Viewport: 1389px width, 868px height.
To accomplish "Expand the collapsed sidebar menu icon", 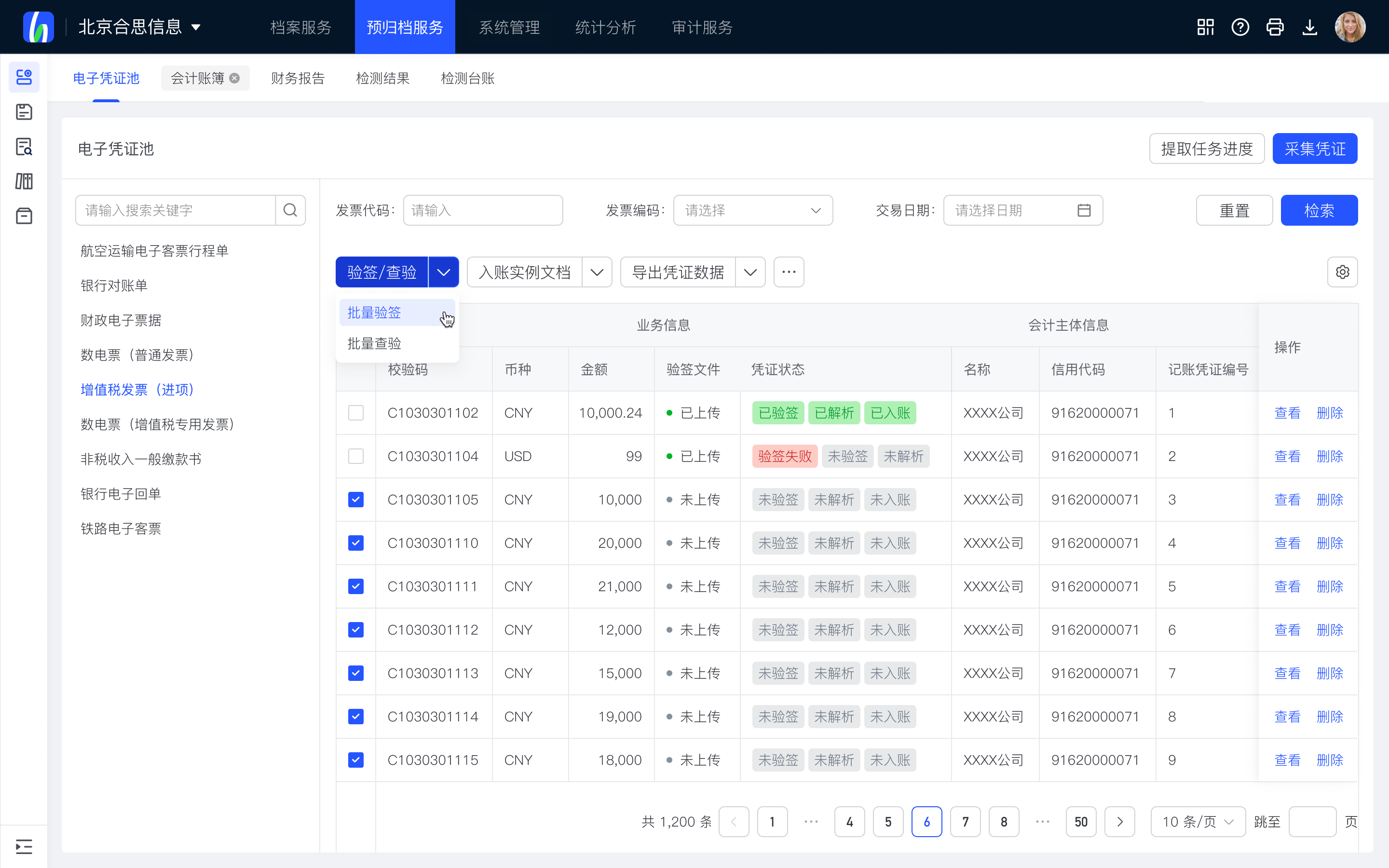I will tap(24, 846).
